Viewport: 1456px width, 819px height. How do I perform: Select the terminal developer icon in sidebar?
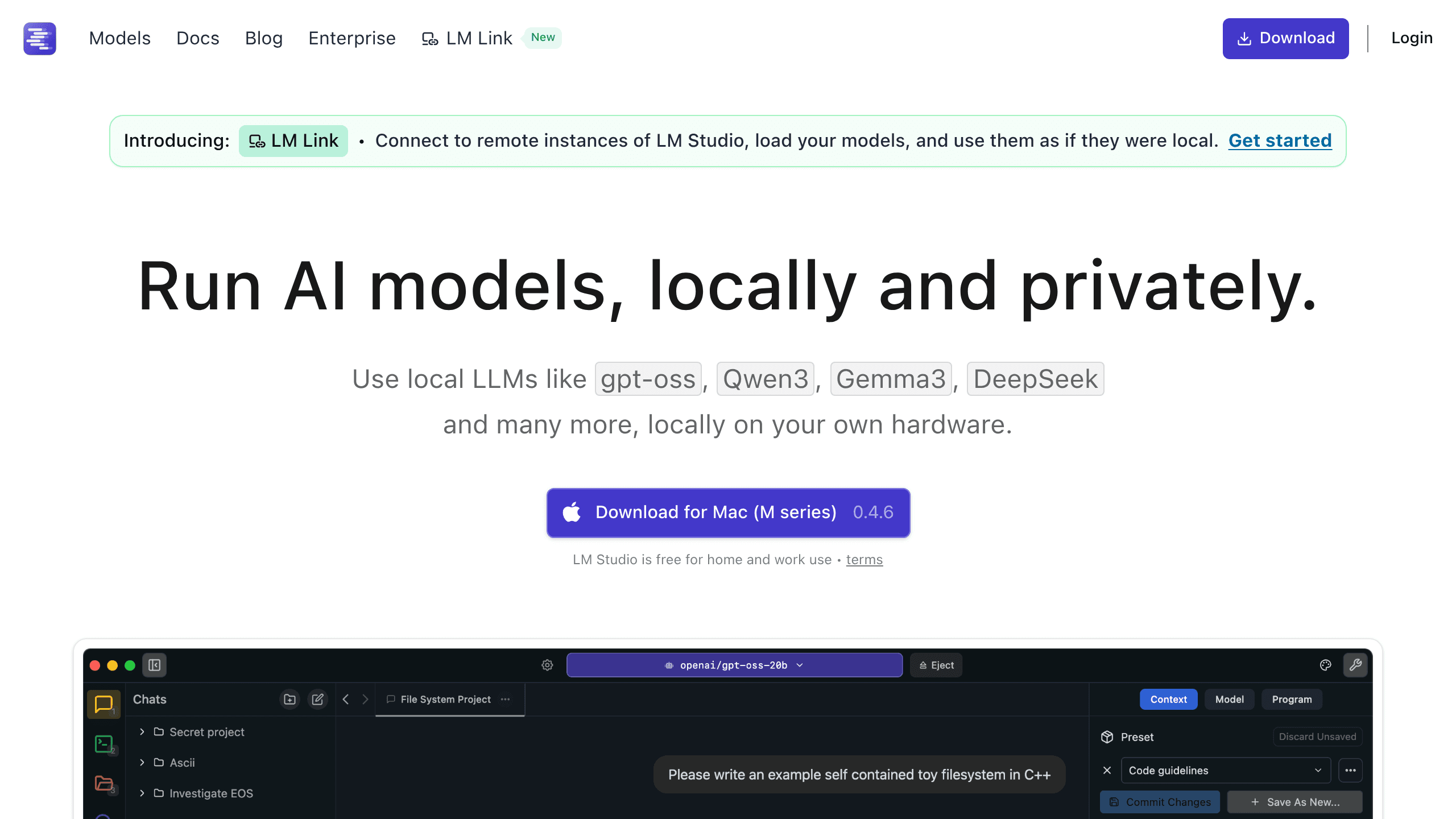click(104, 743)
